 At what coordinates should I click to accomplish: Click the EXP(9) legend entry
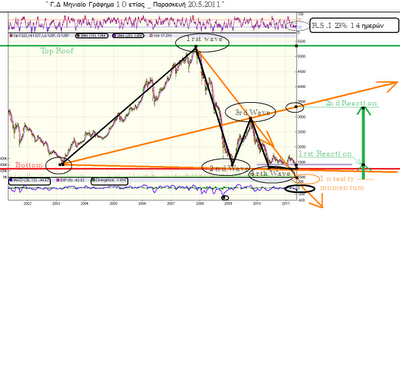[x=71, y=180]
